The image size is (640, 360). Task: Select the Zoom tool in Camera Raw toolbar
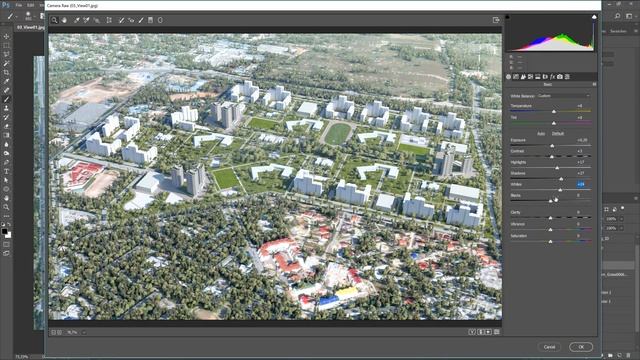[54, 20]
